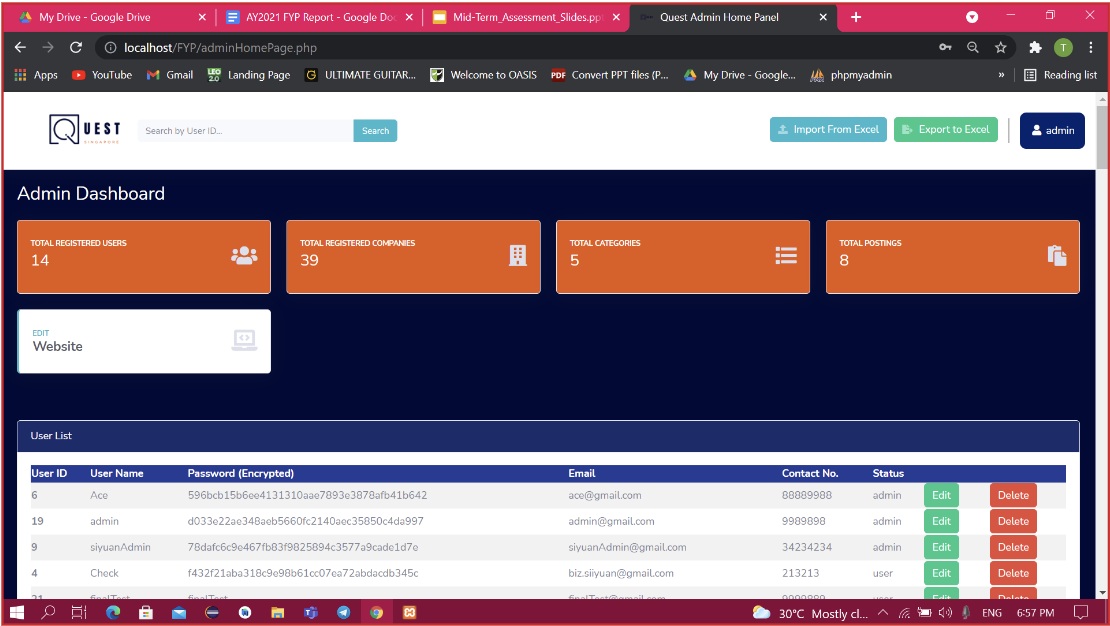Click the registered users people icon
The height and width of the screenshot is (626, 1110).
click(x=244, y=255)
